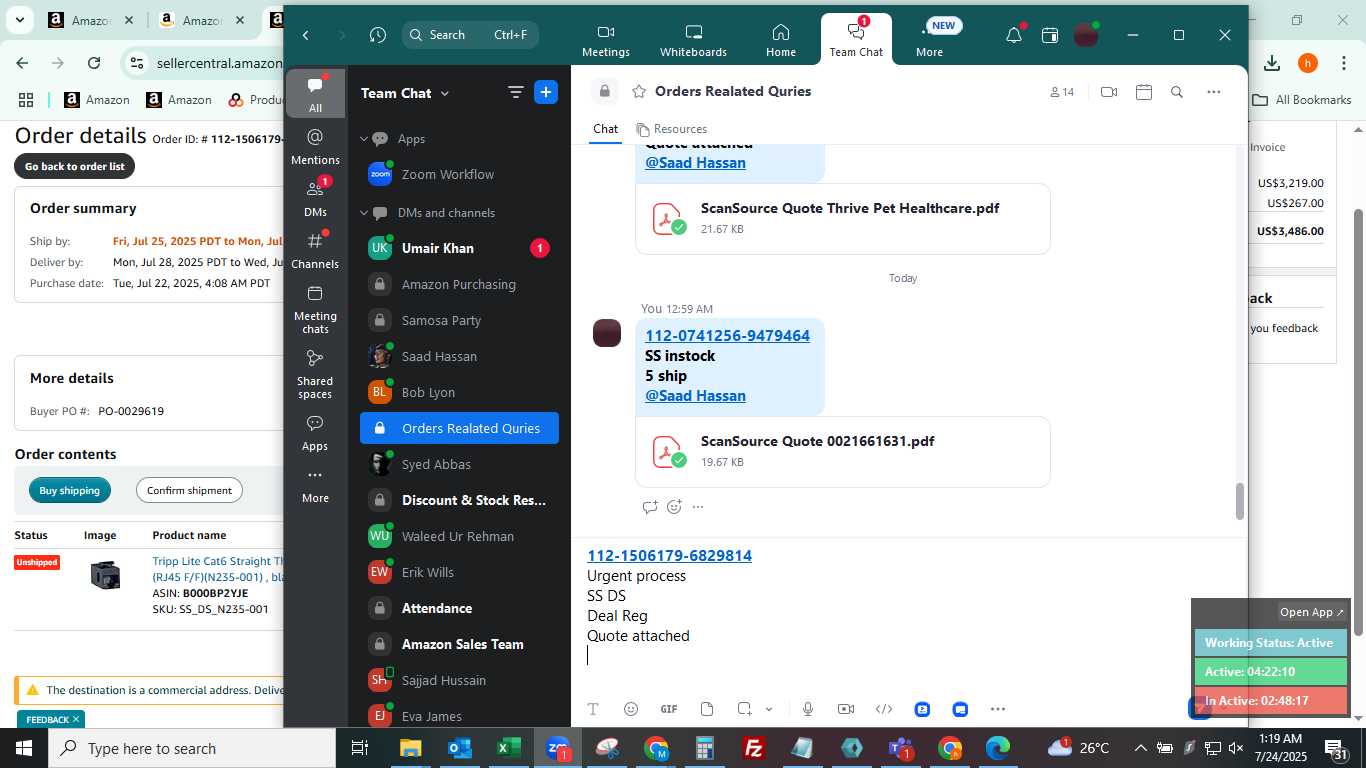Open the Saad Hassan chat
This screenshot has width=1366, height=768.
[459, 356]
